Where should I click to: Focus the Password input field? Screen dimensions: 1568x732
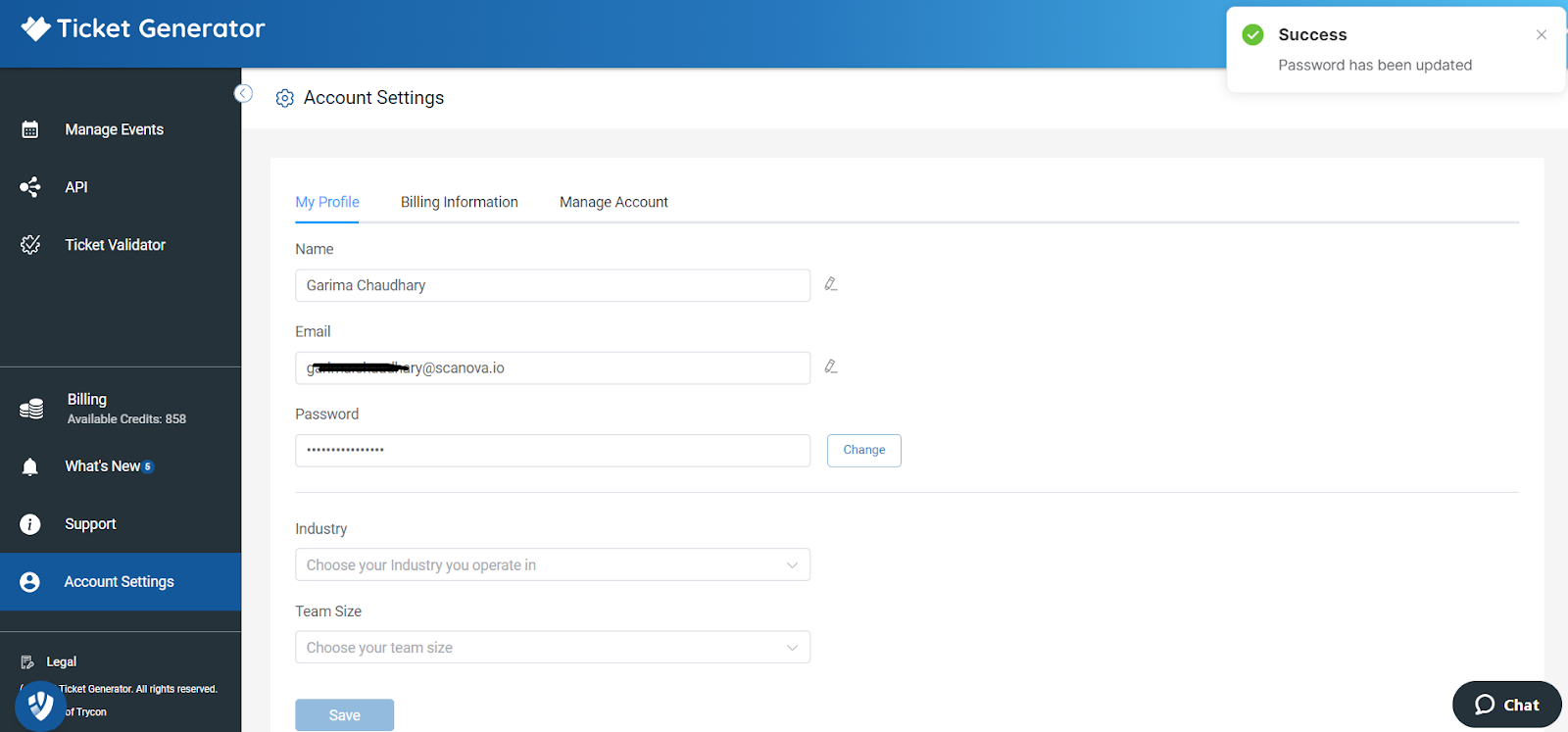click(553, 451)
